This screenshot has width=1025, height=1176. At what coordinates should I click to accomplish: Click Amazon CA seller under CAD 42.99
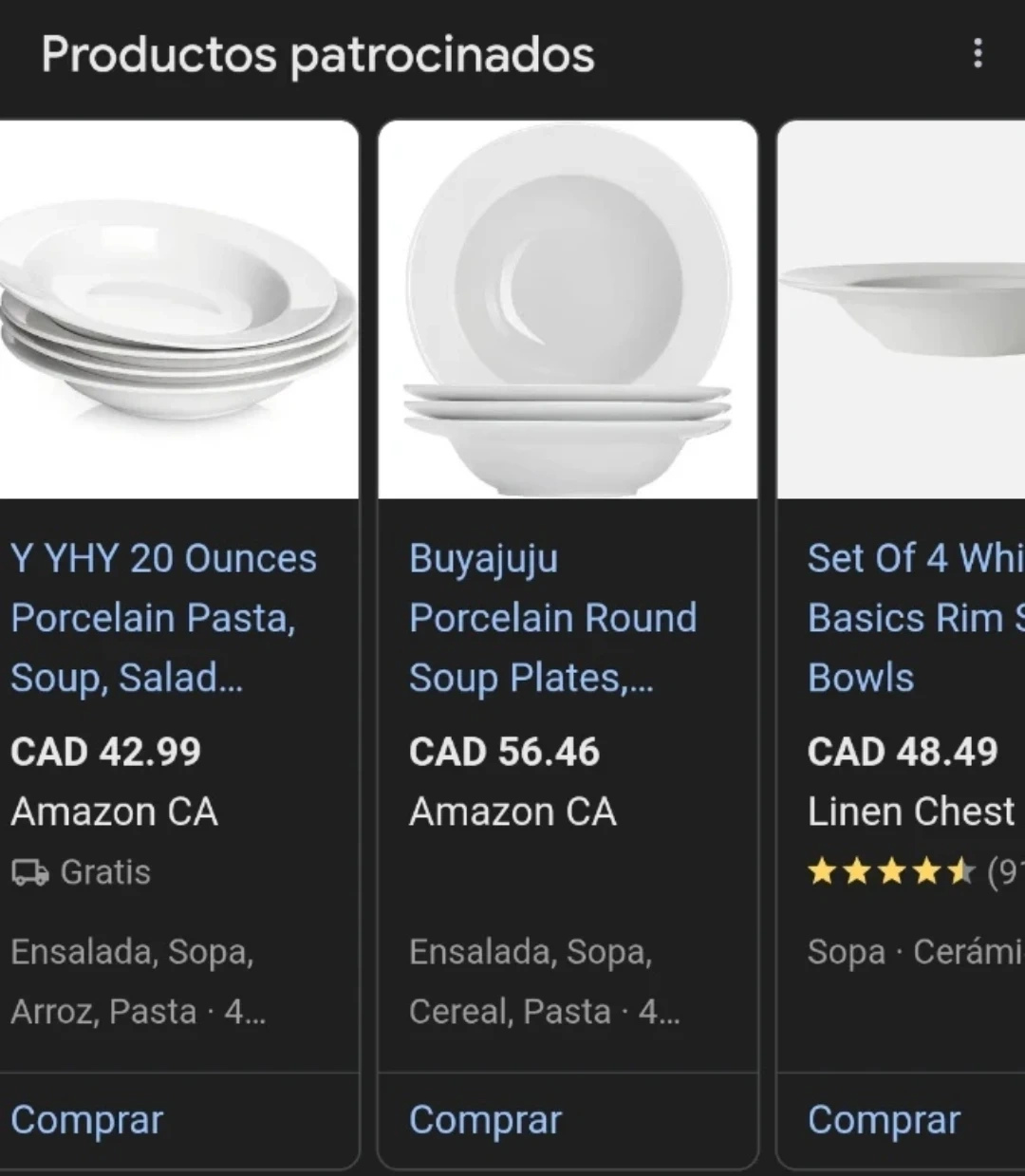(x=115, y=812)
